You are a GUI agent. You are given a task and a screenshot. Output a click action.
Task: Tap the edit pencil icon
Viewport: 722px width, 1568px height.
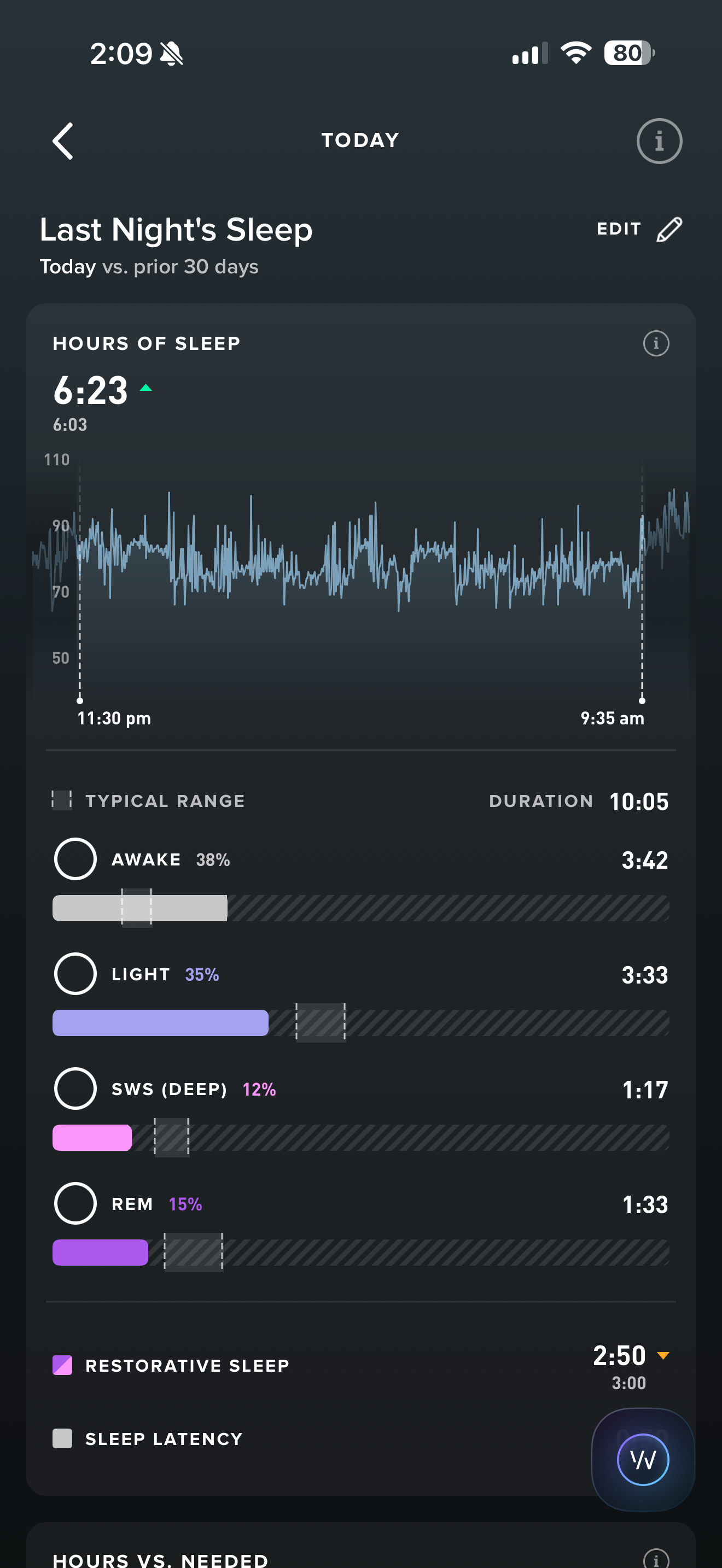point(669,230)
